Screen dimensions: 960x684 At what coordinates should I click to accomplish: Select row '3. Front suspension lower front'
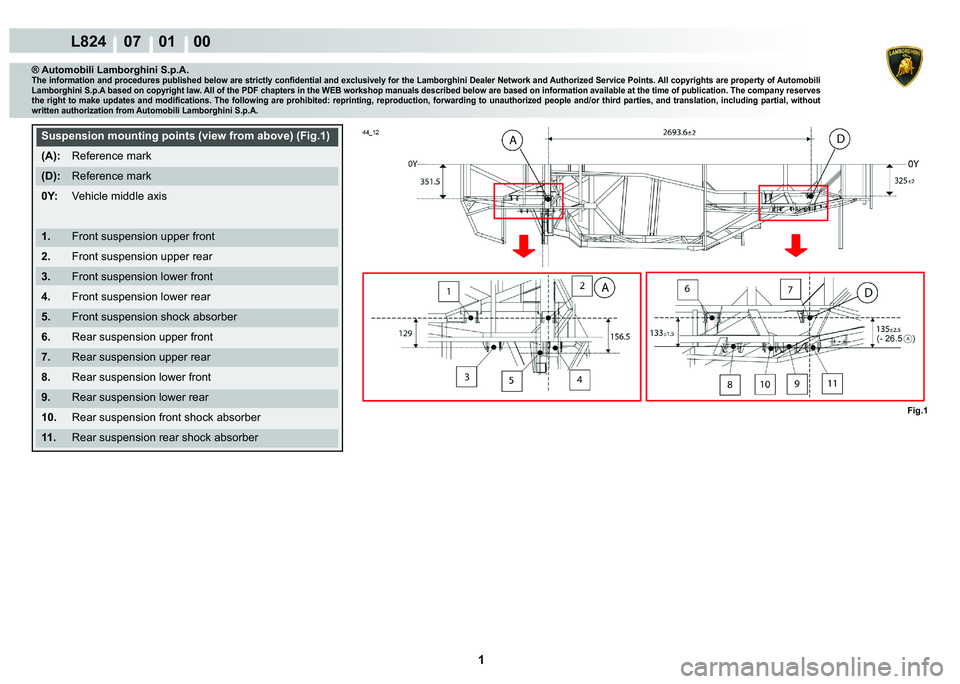186,277
